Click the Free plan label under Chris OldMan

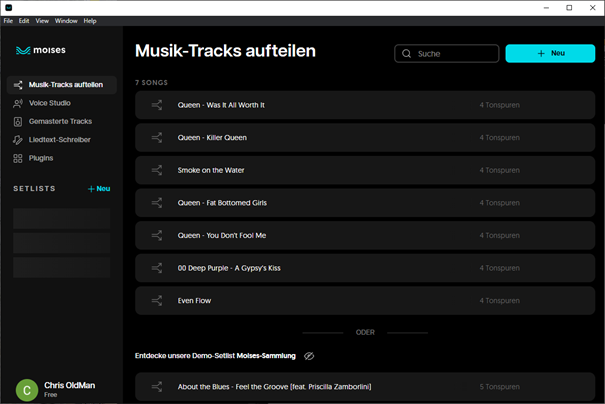pyautogui.click(x=51, y=395)
